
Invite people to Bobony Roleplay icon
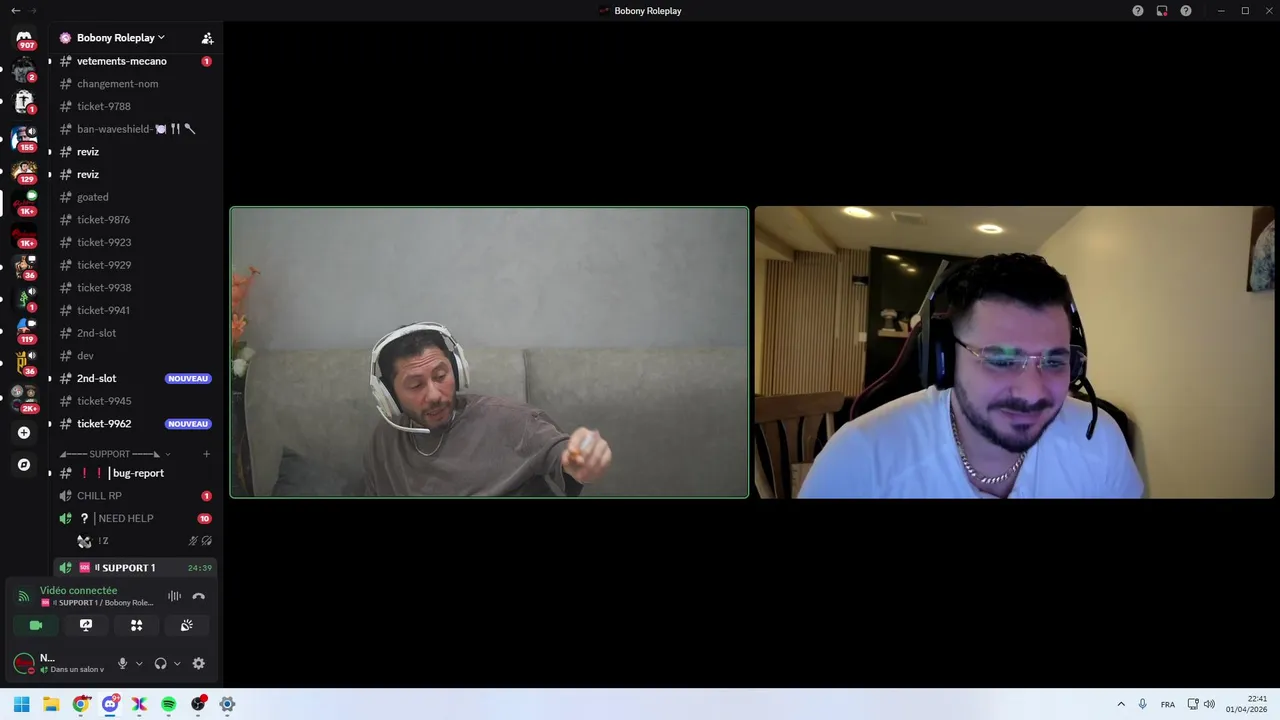click(207, 38)
